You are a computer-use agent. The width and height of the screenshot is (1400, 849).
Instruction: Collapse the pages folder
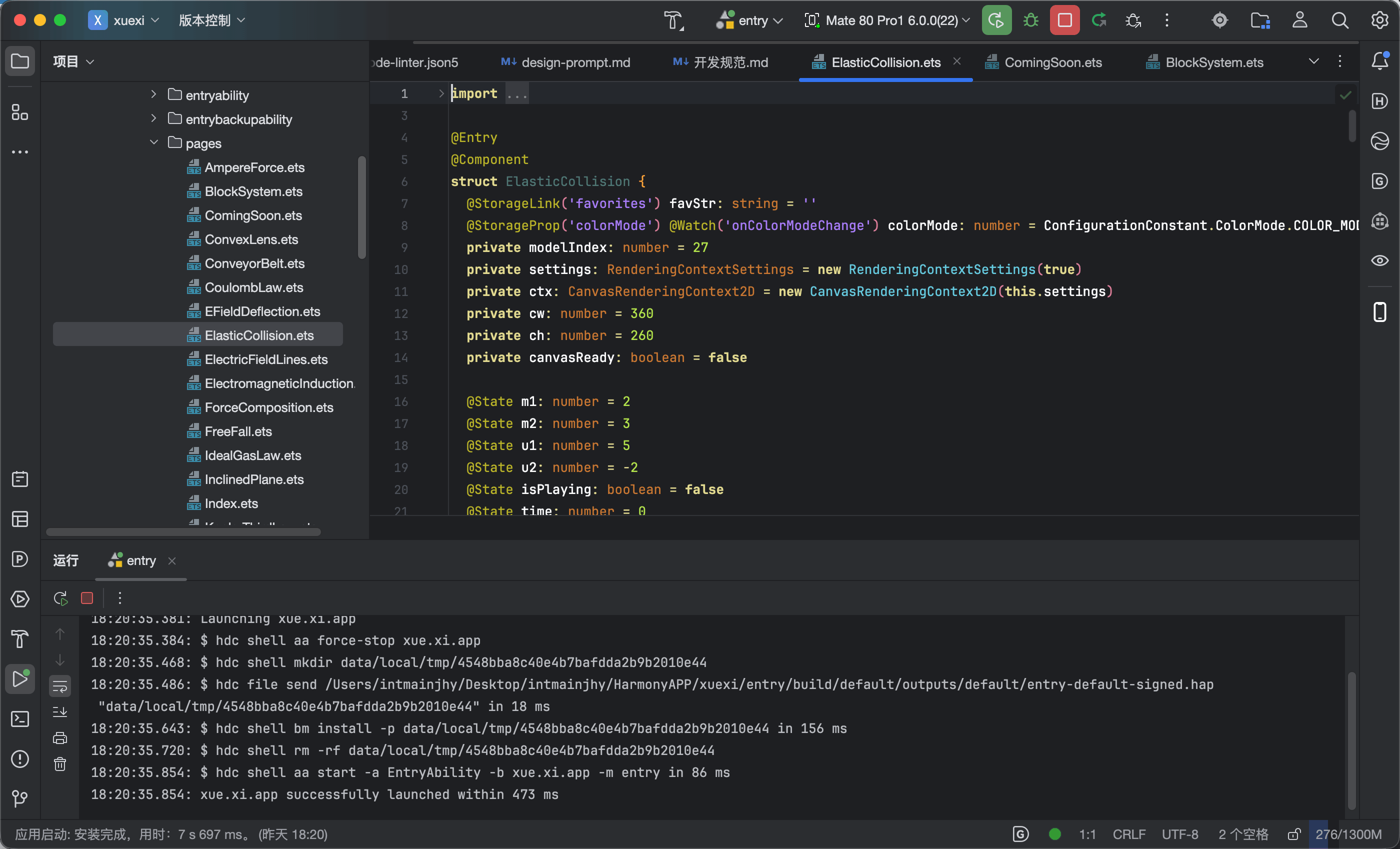[153, 142]
